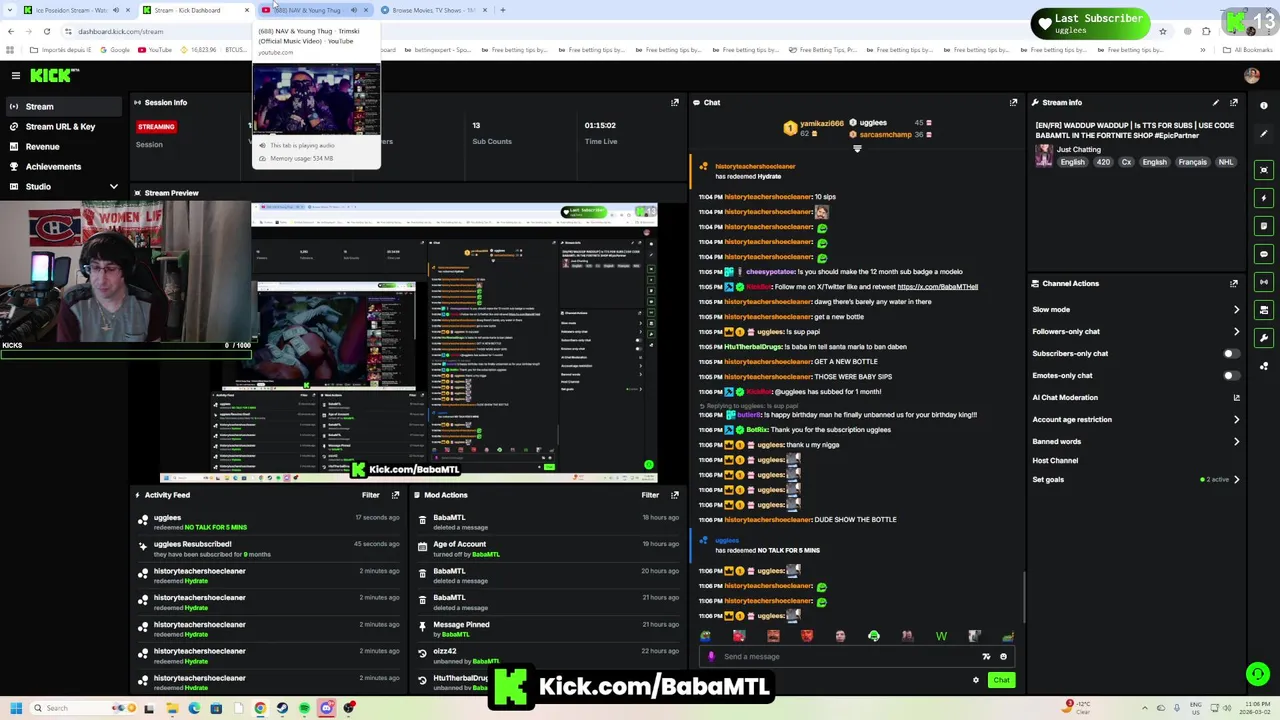Open AI Chat Moderation external link
The width and height of the screenshot is (1280, 720).
1236,398
